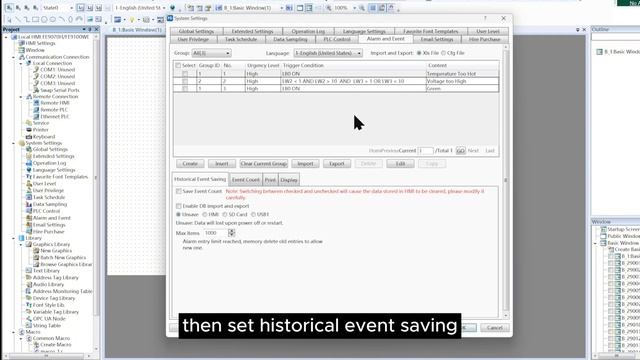Click the COM1: Unused connection icon

click(x=36, y=70)
